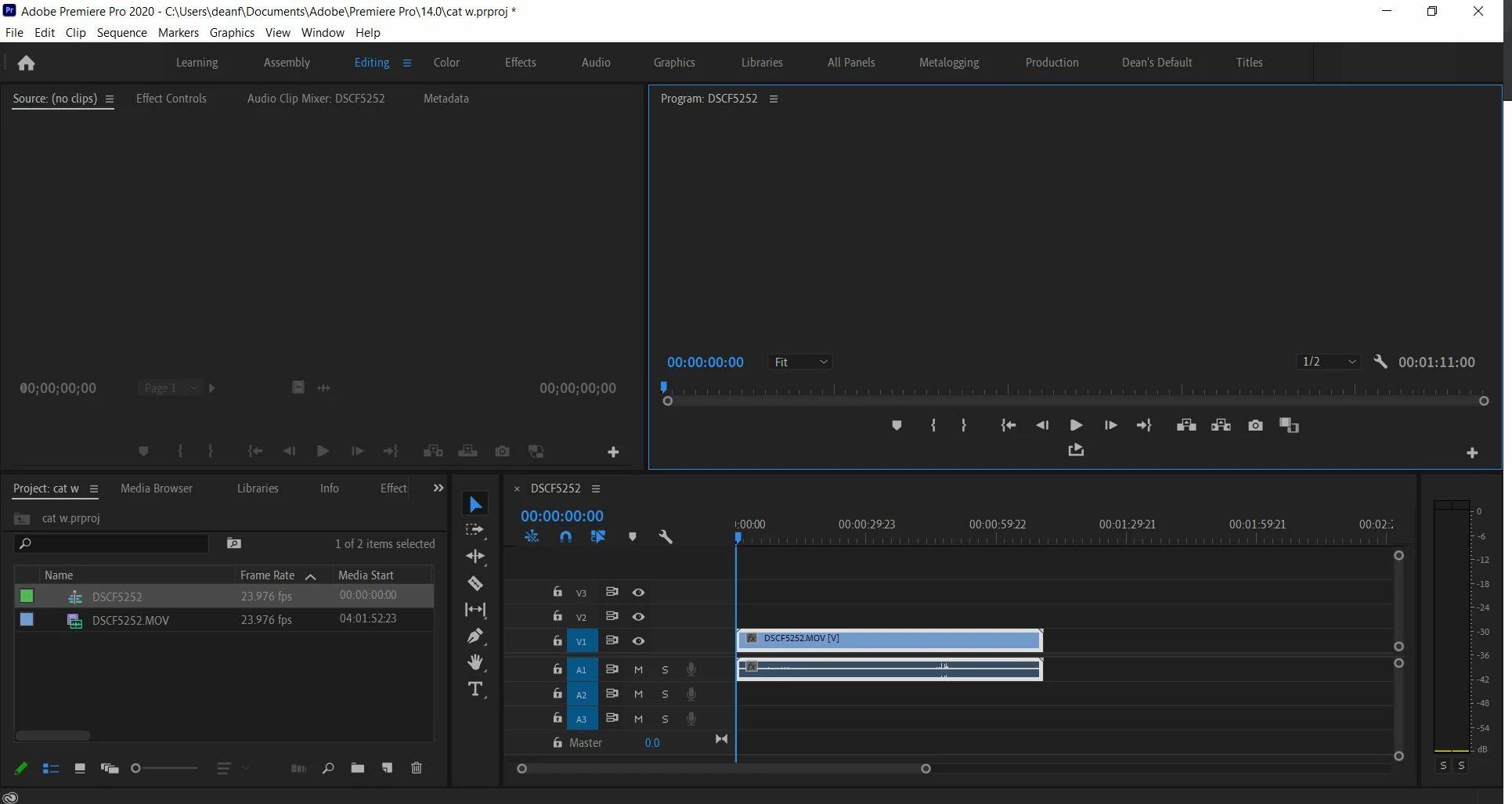Viewport: 1512px width, 804px height.
Task: Create new item in Project panel
Action: point(387,768)
